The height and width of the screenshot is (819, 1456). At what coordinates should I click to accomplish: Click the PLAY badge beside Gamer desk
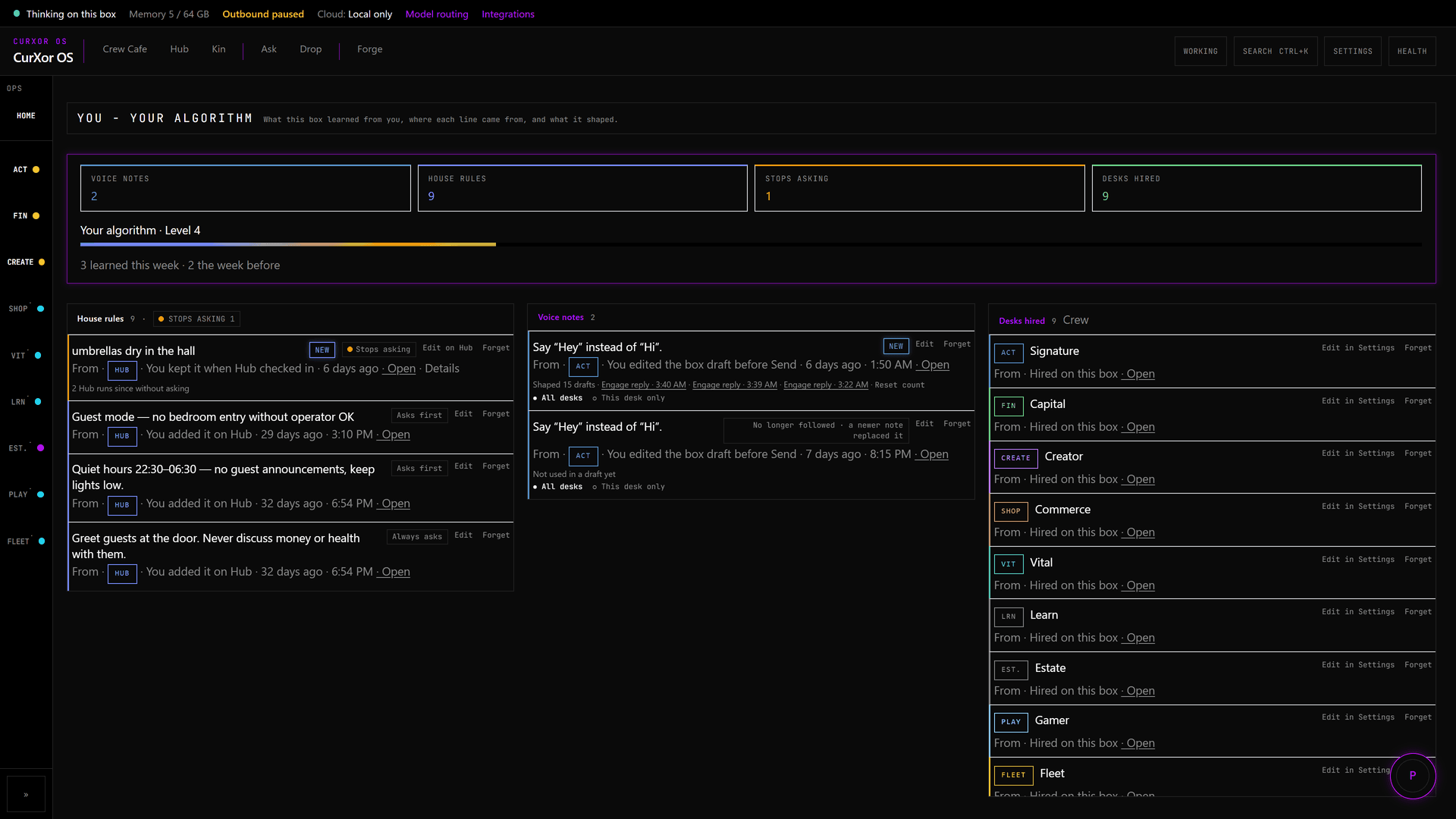(x=1011, y=722)
